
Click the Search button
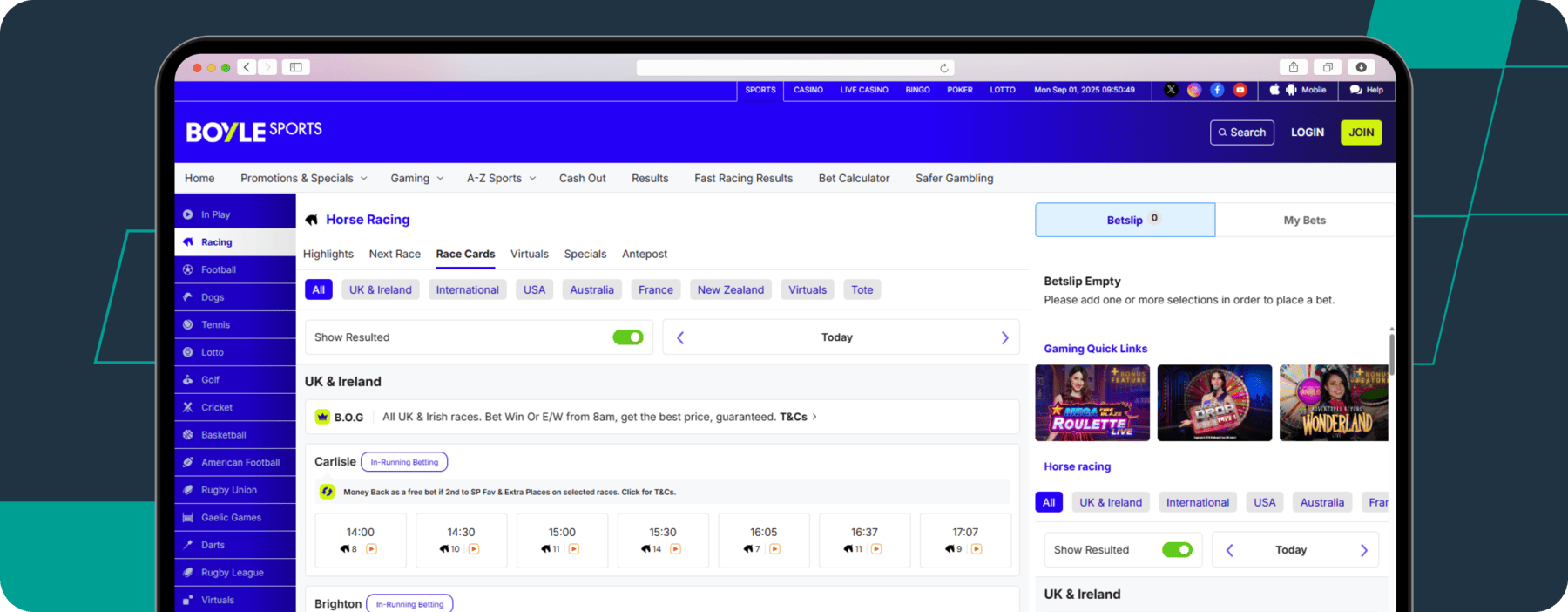tap(1242, 133)
